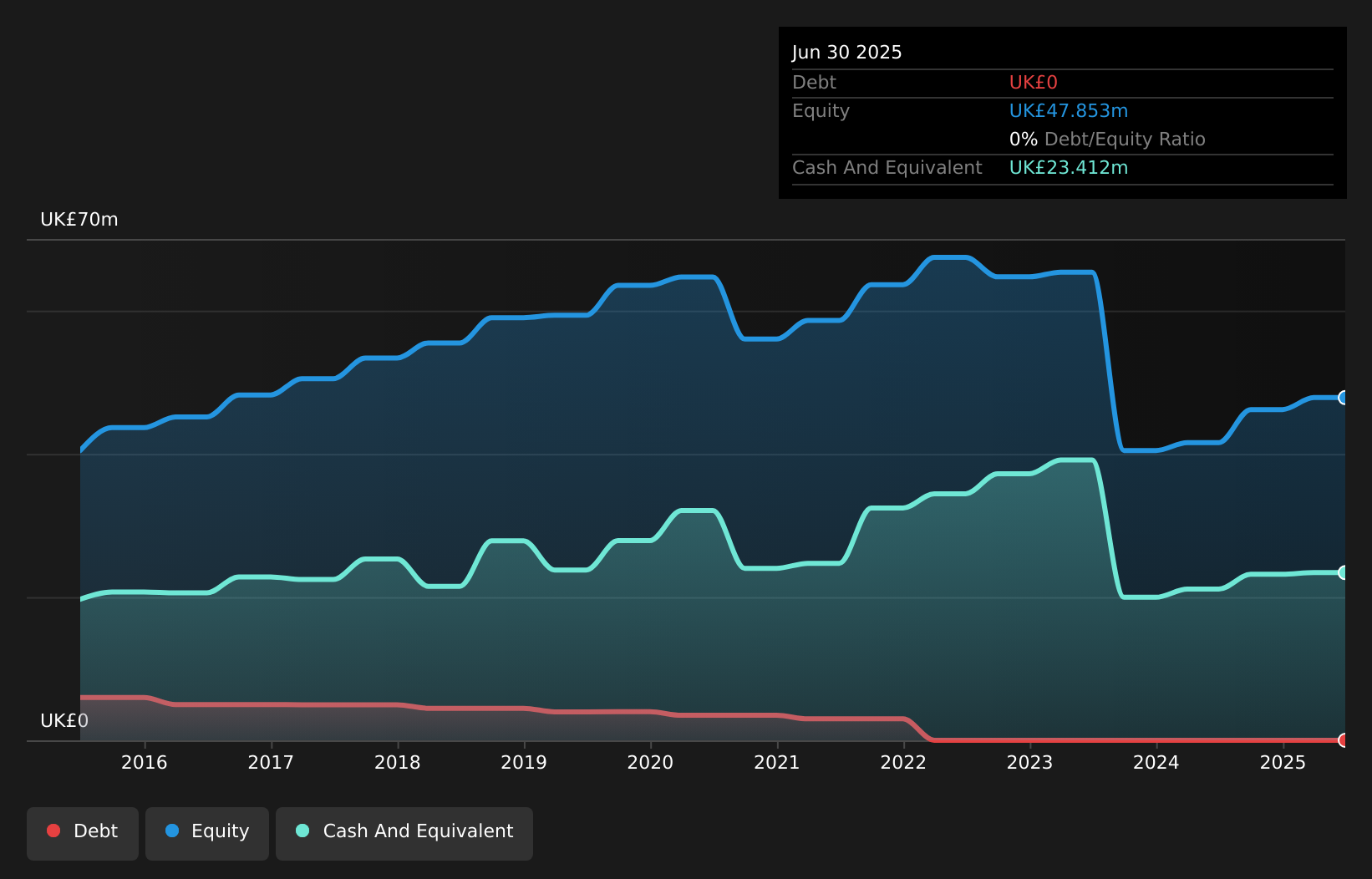Click the Cash And Equivalent tooltip row label
The height and width of the screenshot is (879, 1372).
click(887, 168)
